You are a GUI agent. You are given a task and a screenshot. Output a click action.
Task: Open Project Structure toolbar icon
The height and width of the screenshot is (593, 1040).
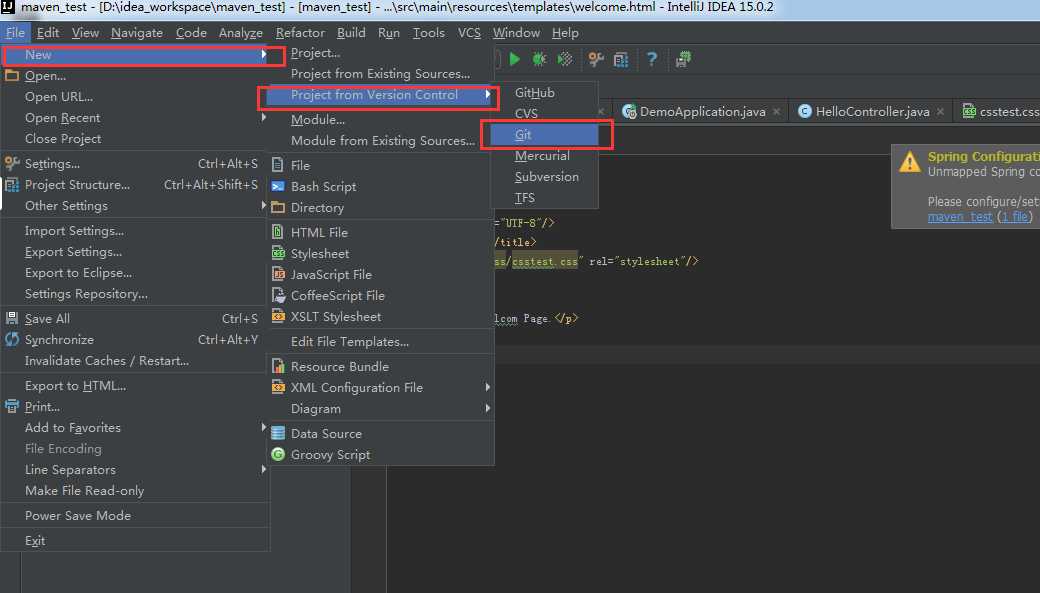tap(621, 60)
